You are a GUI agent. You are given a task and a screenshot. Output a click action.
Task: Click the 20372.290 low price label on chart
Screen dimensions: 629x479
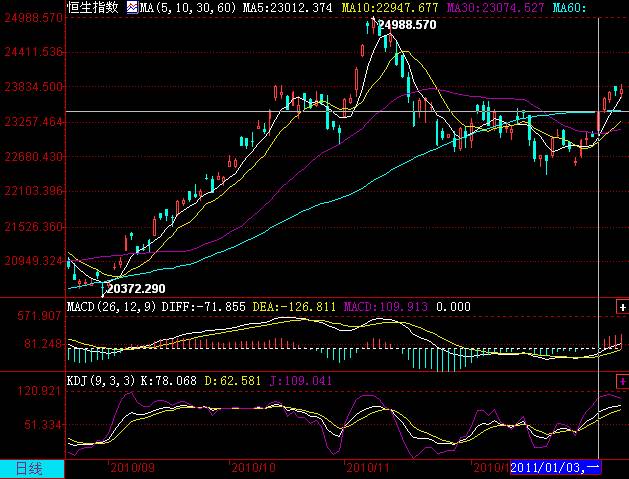136,289
